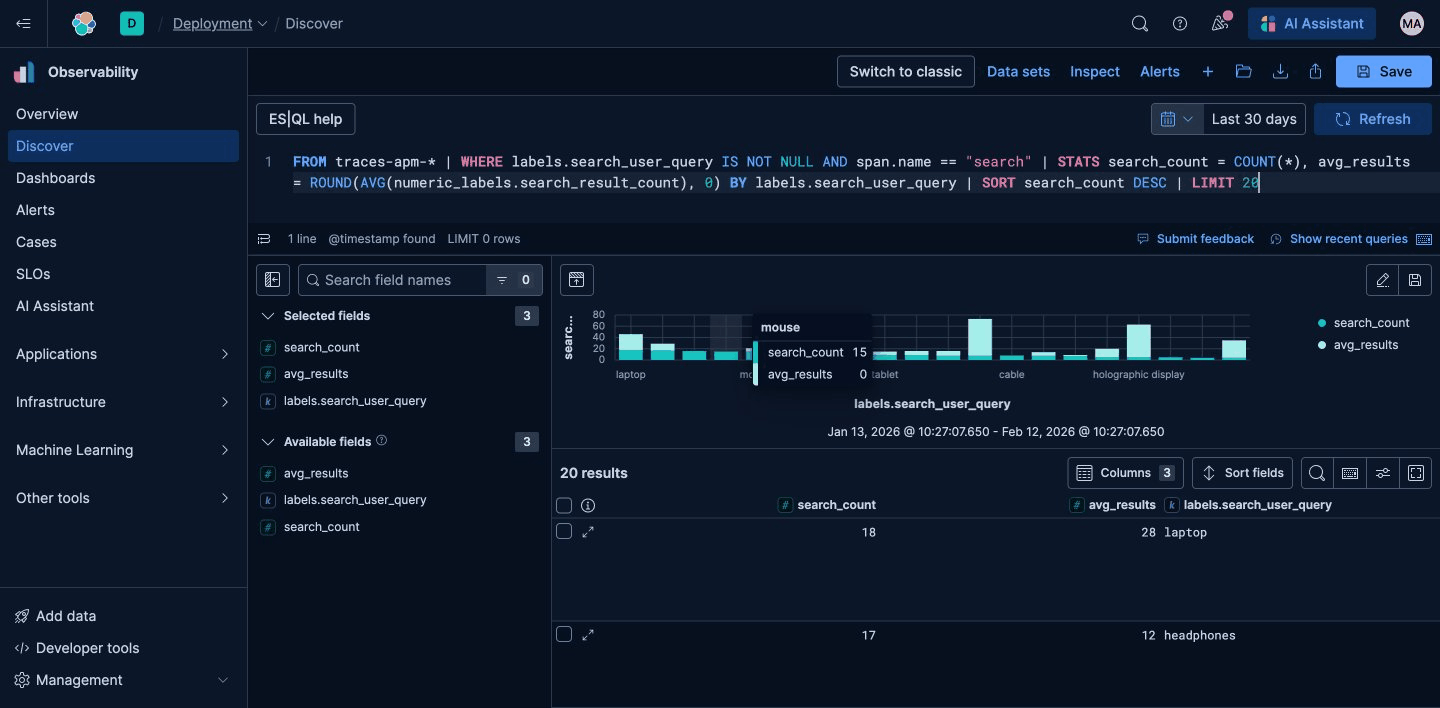This screenshot has height=708, width=1440.
Task: Open the Columns selector
Action: (1126, 473)
